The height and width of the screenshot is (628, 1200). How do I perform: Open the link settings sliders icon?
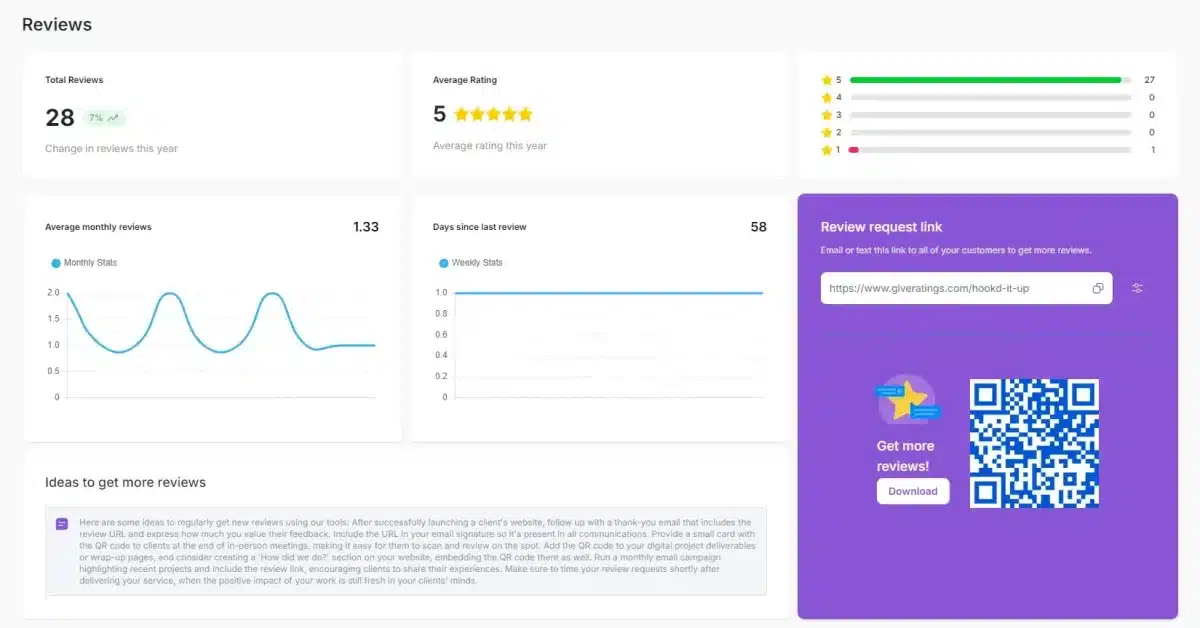1137,288
